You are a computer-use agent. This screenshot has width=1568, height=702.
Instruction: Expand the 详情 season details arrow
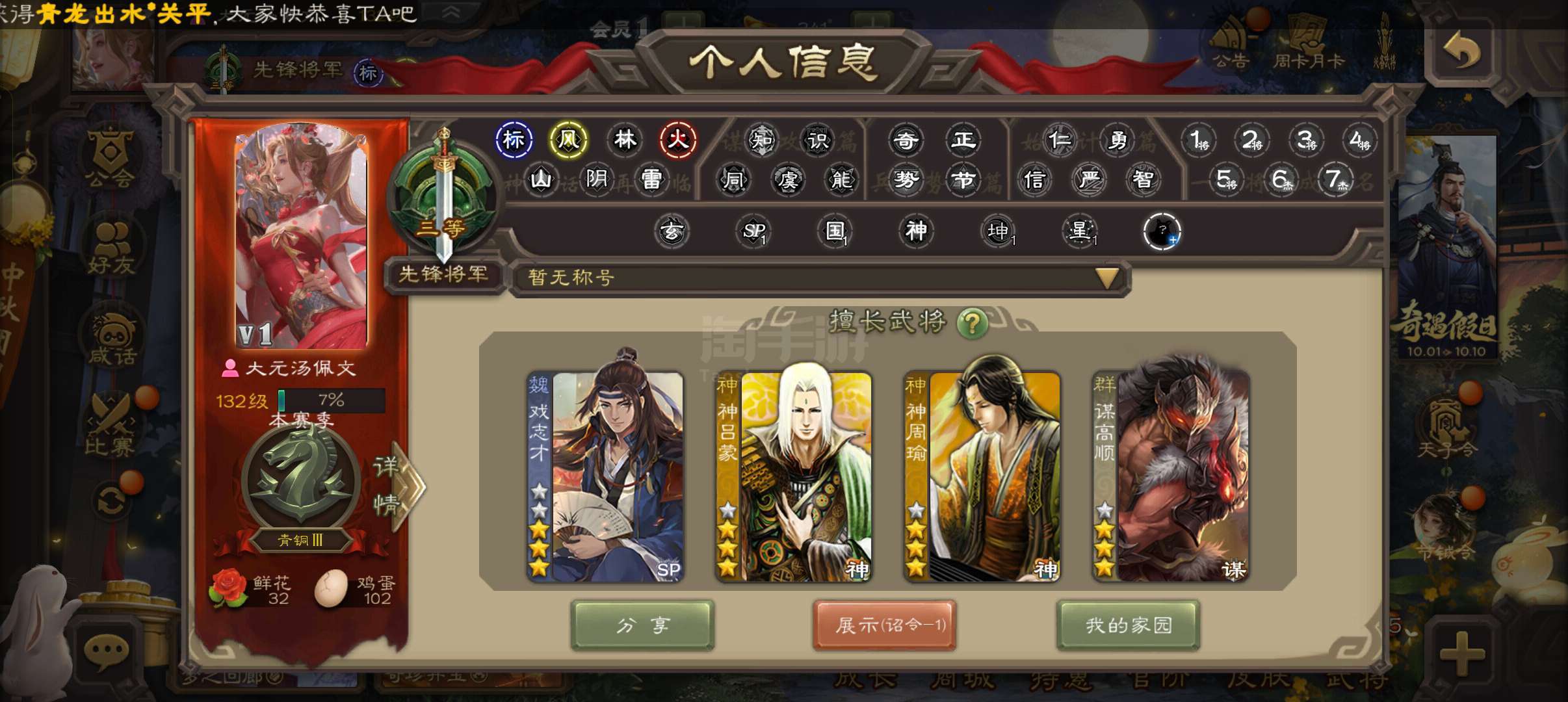coord(398,485)
